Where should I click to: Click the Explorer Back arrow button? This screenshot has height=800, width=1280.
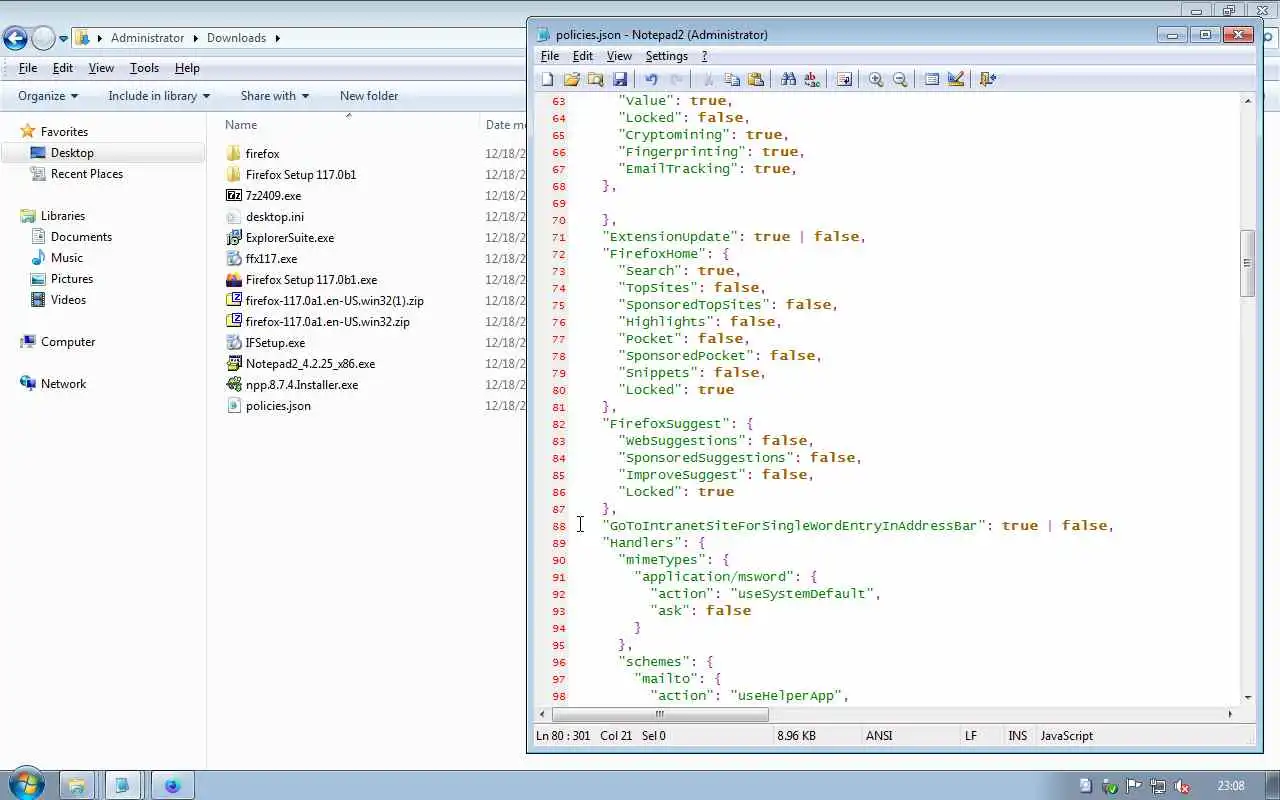(15, 38)
